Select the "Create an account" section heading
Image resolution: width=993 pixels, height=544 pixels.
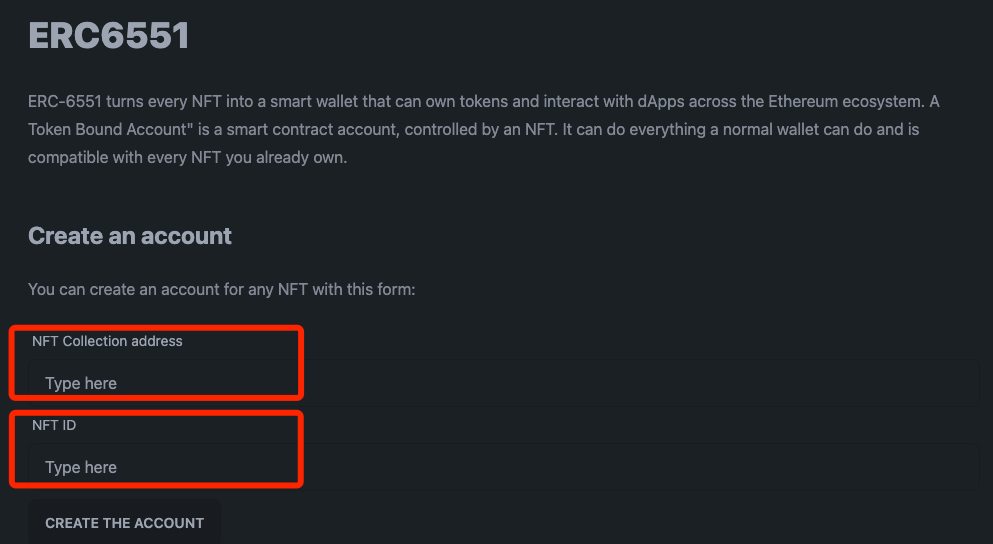[130, 236]
